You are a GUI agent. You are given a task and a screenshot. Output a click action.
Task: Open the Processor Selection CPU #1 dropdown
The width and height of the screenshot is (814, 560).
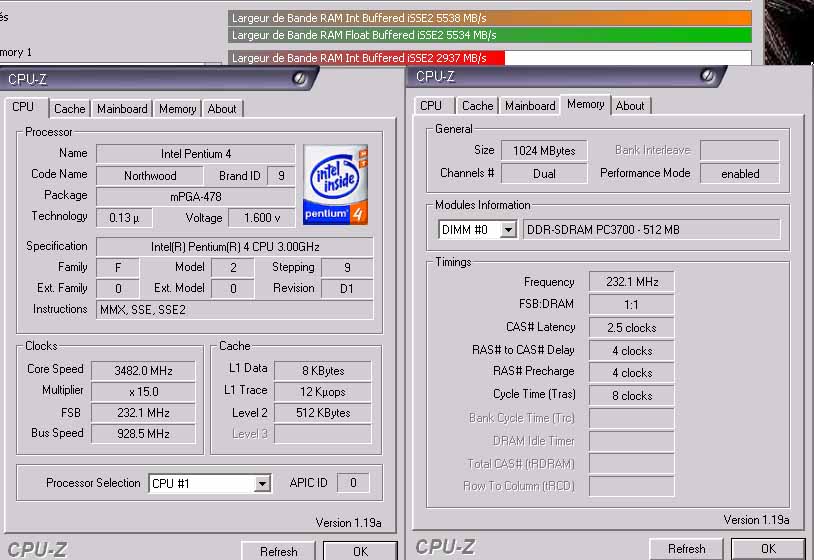tap(263, 484)
